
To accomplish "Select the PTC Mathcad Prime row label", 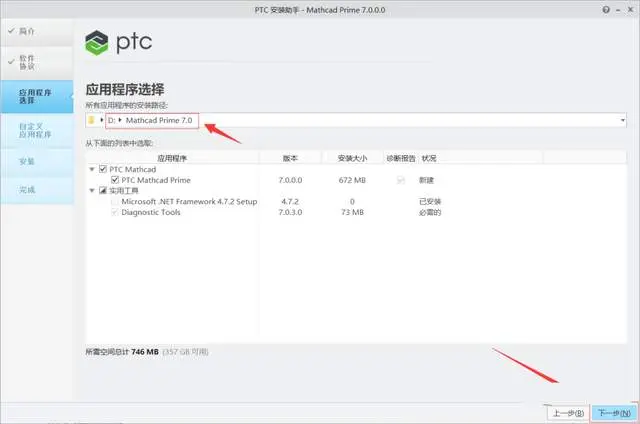I will 156,180.
